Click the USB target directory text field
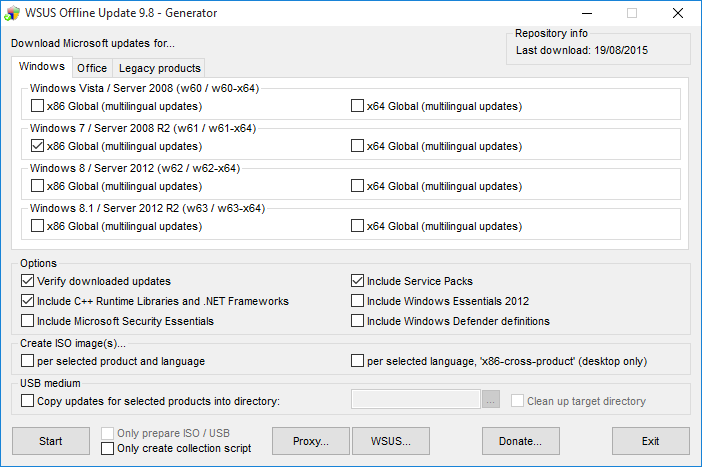 tap(416, 399)
